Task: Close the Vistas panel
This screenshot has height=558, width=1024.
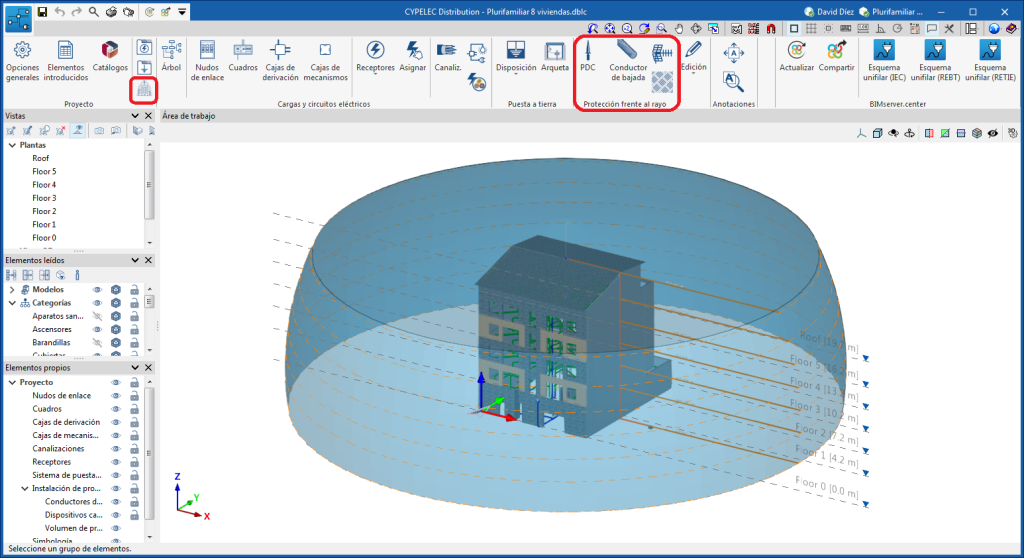Action: pyautogui.click(x=148, y=116)
